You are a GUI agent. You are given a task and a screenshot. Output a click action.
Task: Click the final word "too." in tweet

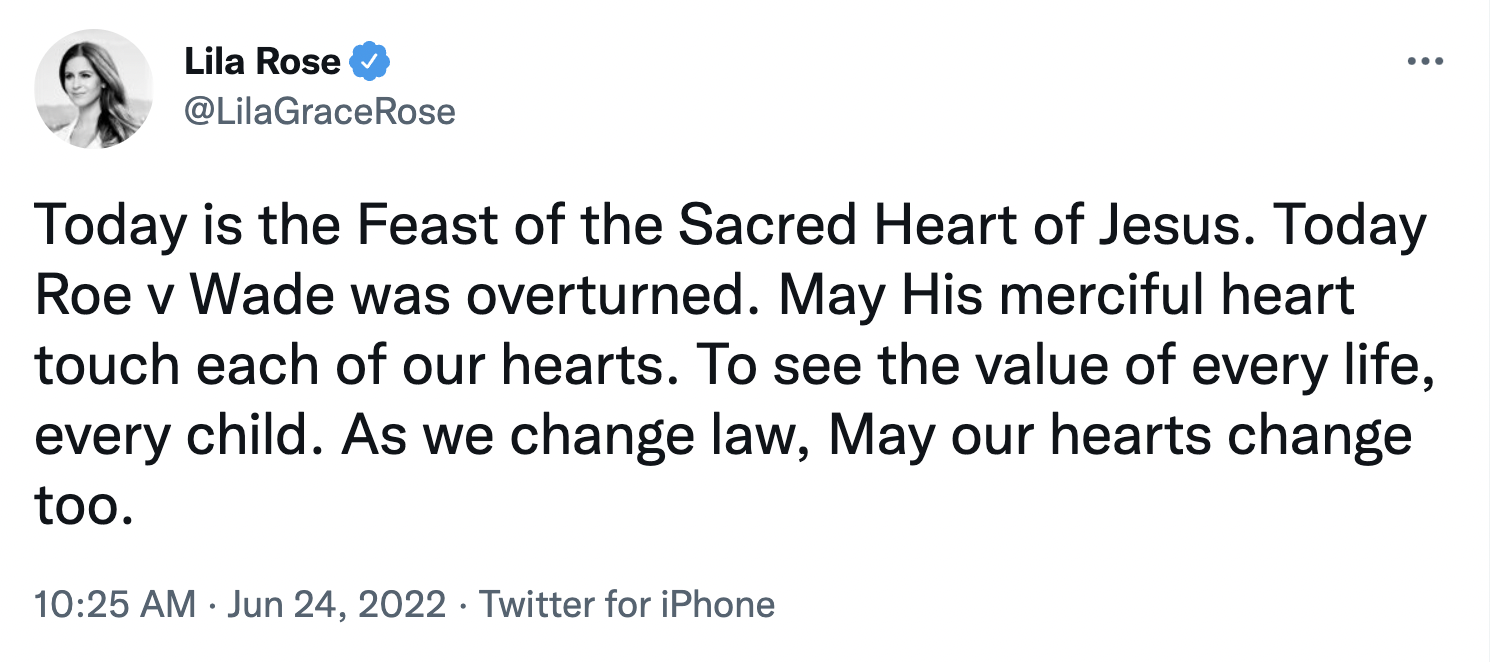tap(84, 506)
